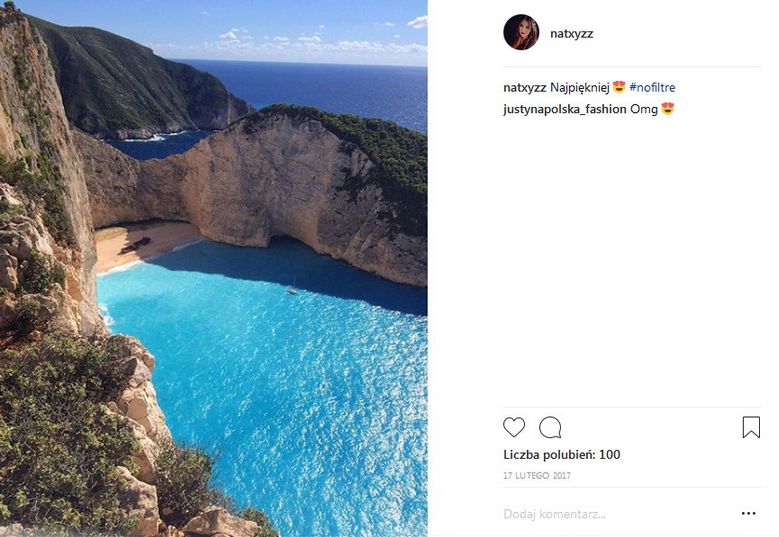The width and height of the screenshot is (779, 537).
Task: Open the three-dot more options menu
Action: (x=749, y=514)
